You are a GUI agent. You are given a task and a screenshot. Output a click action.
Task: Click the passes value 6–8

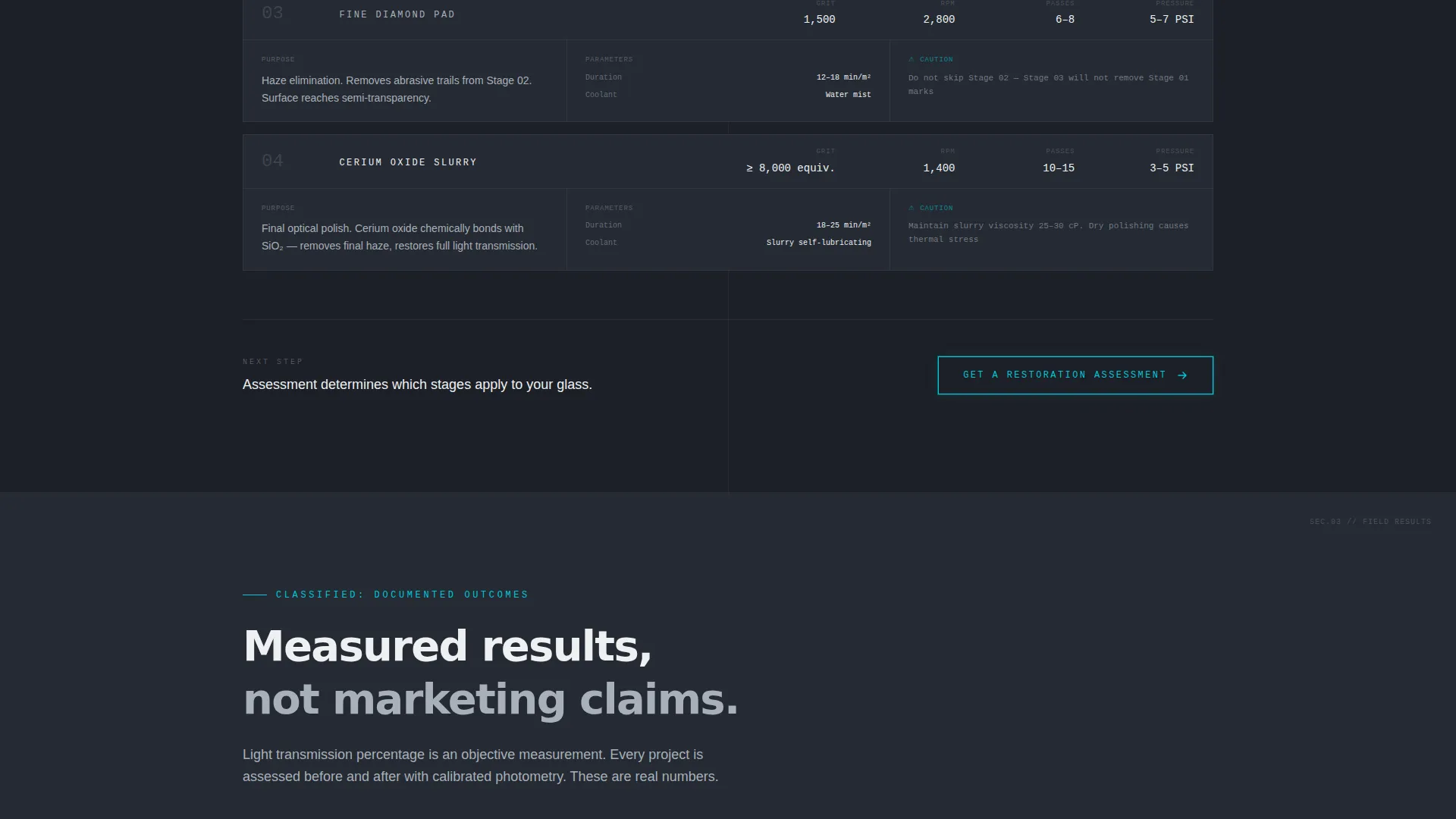tap(1065, 20)
